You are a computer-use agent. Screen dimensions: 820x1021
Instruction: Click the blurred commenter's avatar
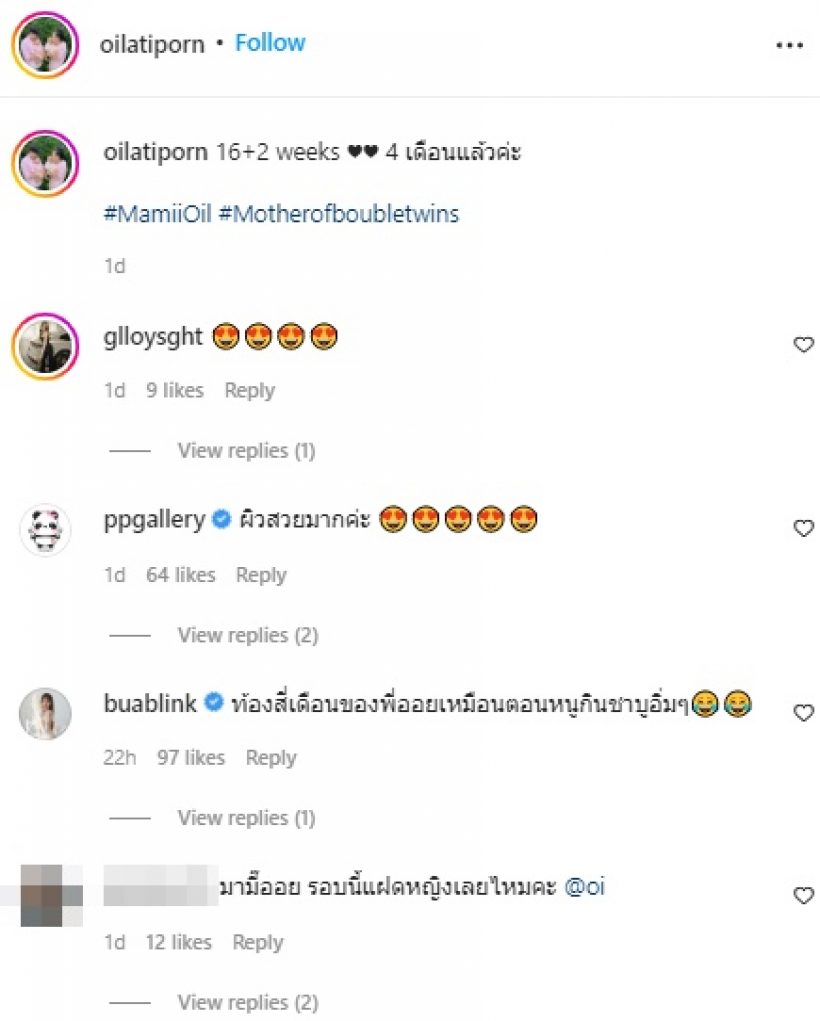pos(51,895)
